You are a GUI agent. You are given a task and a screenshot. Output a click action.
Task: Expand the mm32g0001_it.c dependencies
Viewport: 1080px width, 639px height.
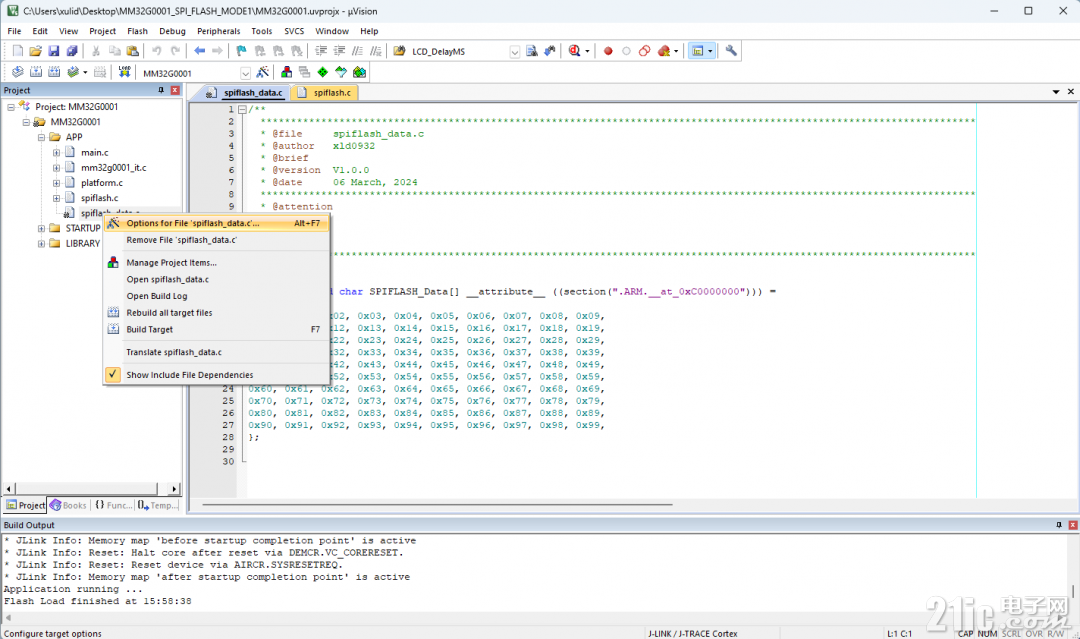click(x=56, y=167)
